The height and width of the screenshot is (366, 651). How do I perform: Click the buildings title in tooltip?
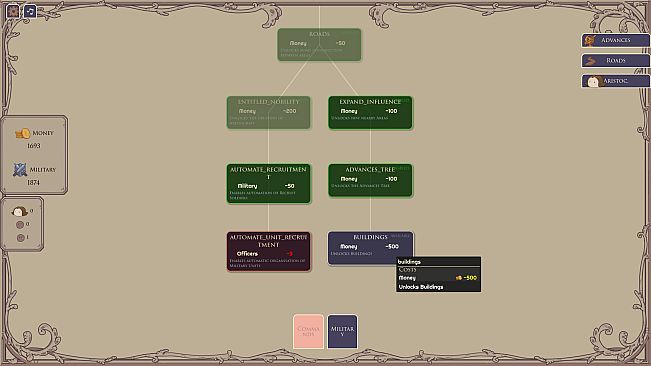point(409,262)
